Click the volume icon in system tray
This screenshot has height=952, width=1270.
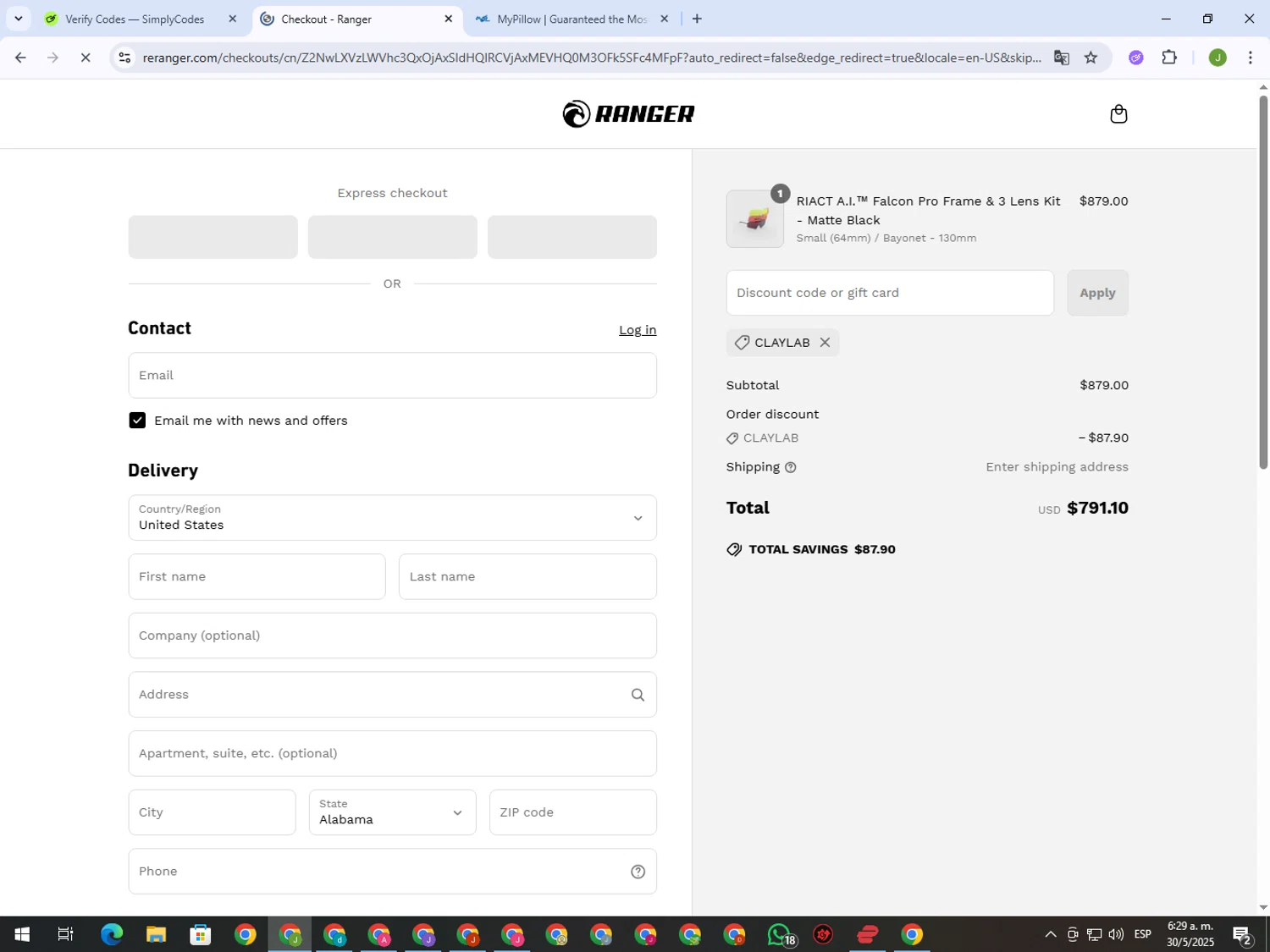coord(1116,934)
